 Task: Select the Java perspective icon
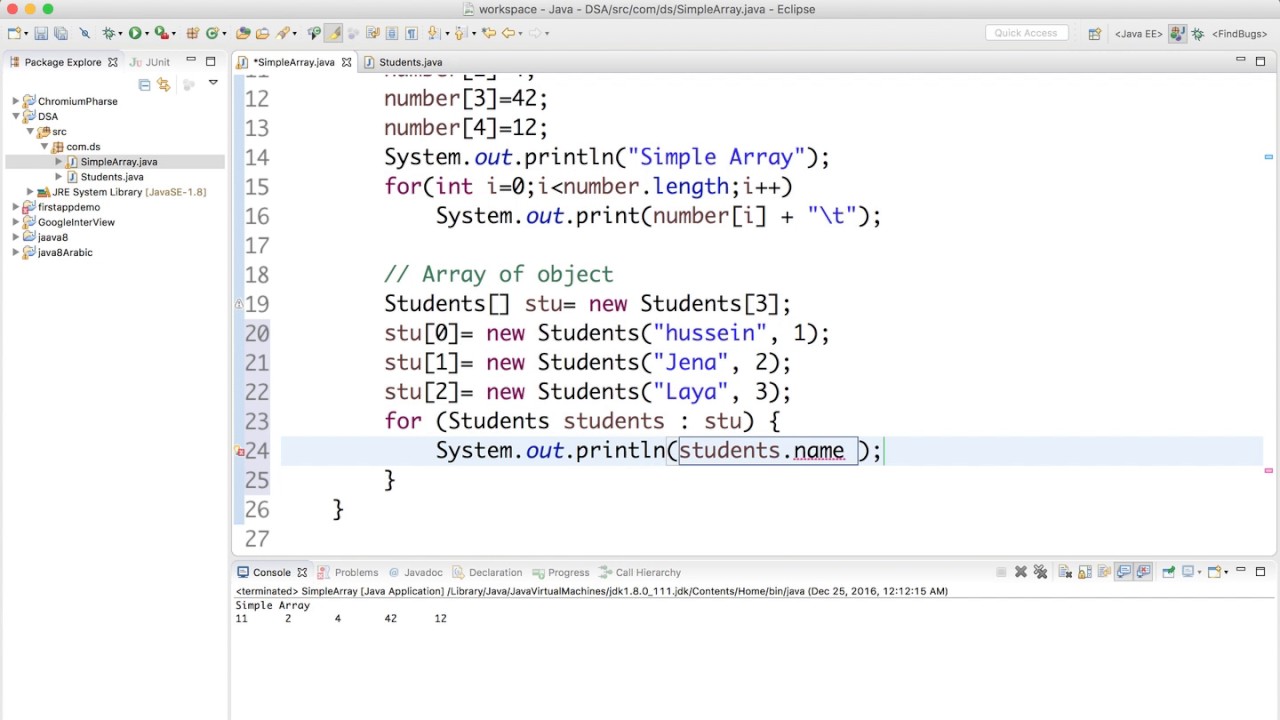[1177, 33]
